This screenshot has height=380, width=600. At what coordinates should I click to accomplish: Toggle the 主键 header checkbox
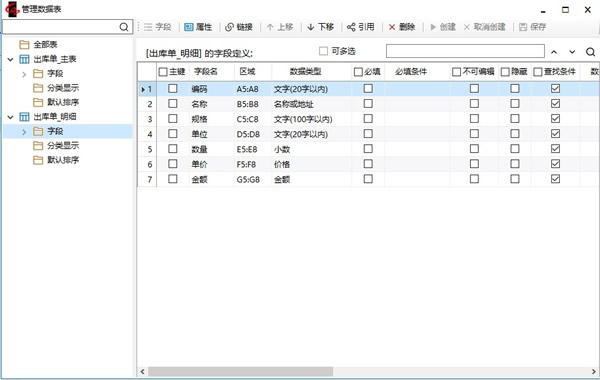[x=163, y=72]
